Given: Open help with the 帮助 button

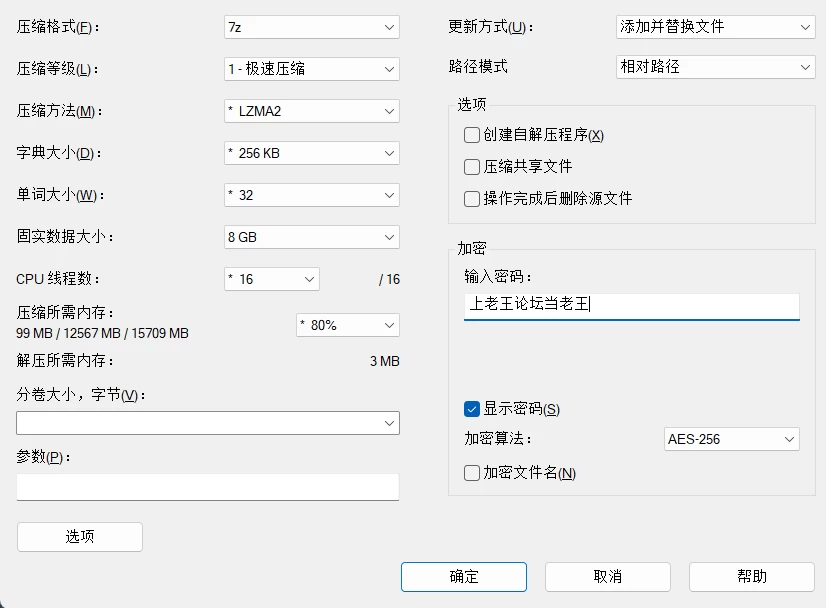Looking at the screenshot, I should tap(752, 576).
